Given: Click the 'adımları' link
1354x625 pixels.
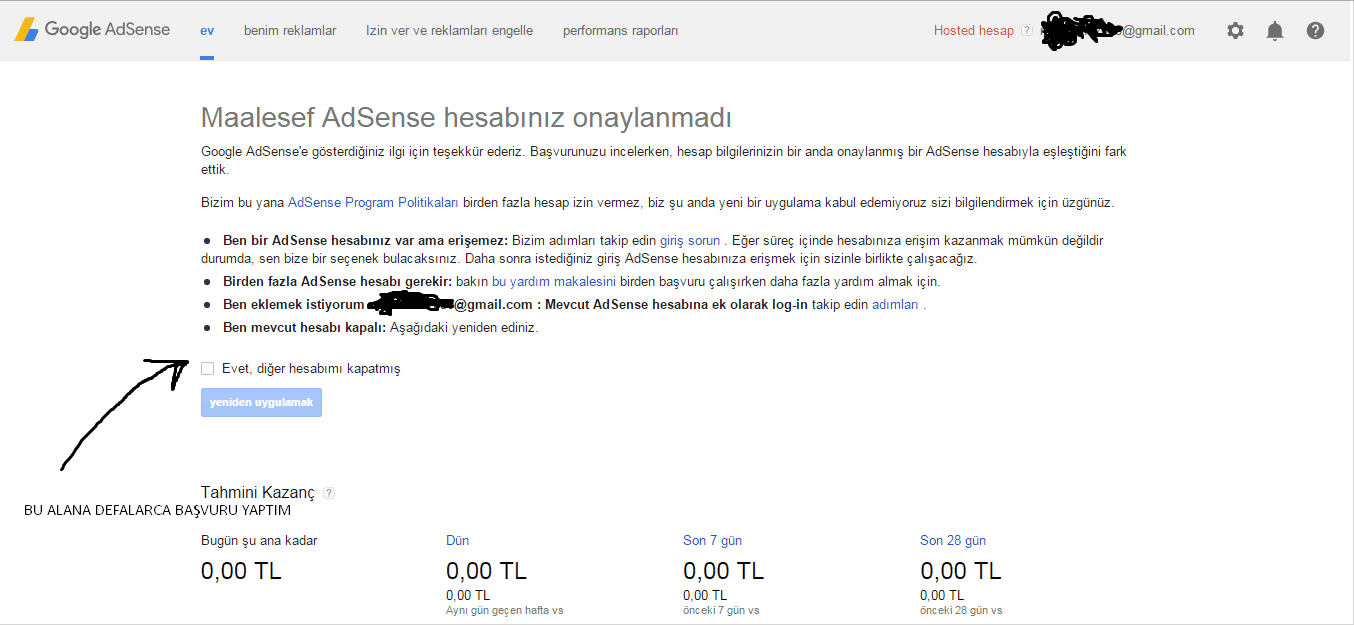Looking at the screenshot, I should tap(895, 305).
